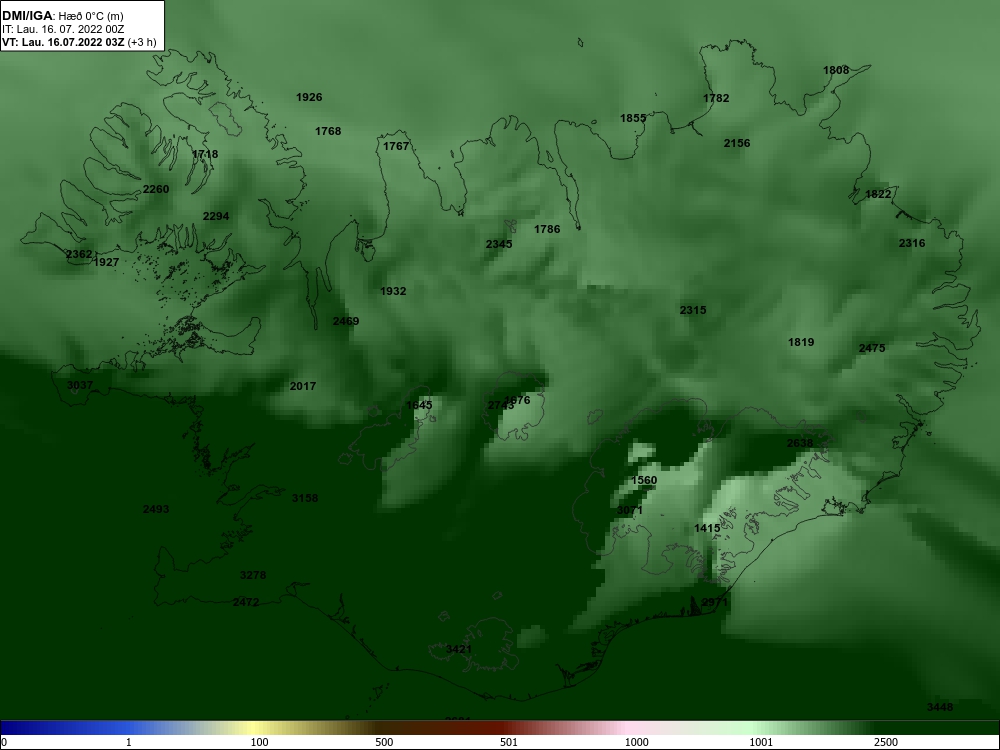Image resolution: width=1000 pixels, height=750 pixels.
Task: Click the map value 3421
Action: point(459,649)
